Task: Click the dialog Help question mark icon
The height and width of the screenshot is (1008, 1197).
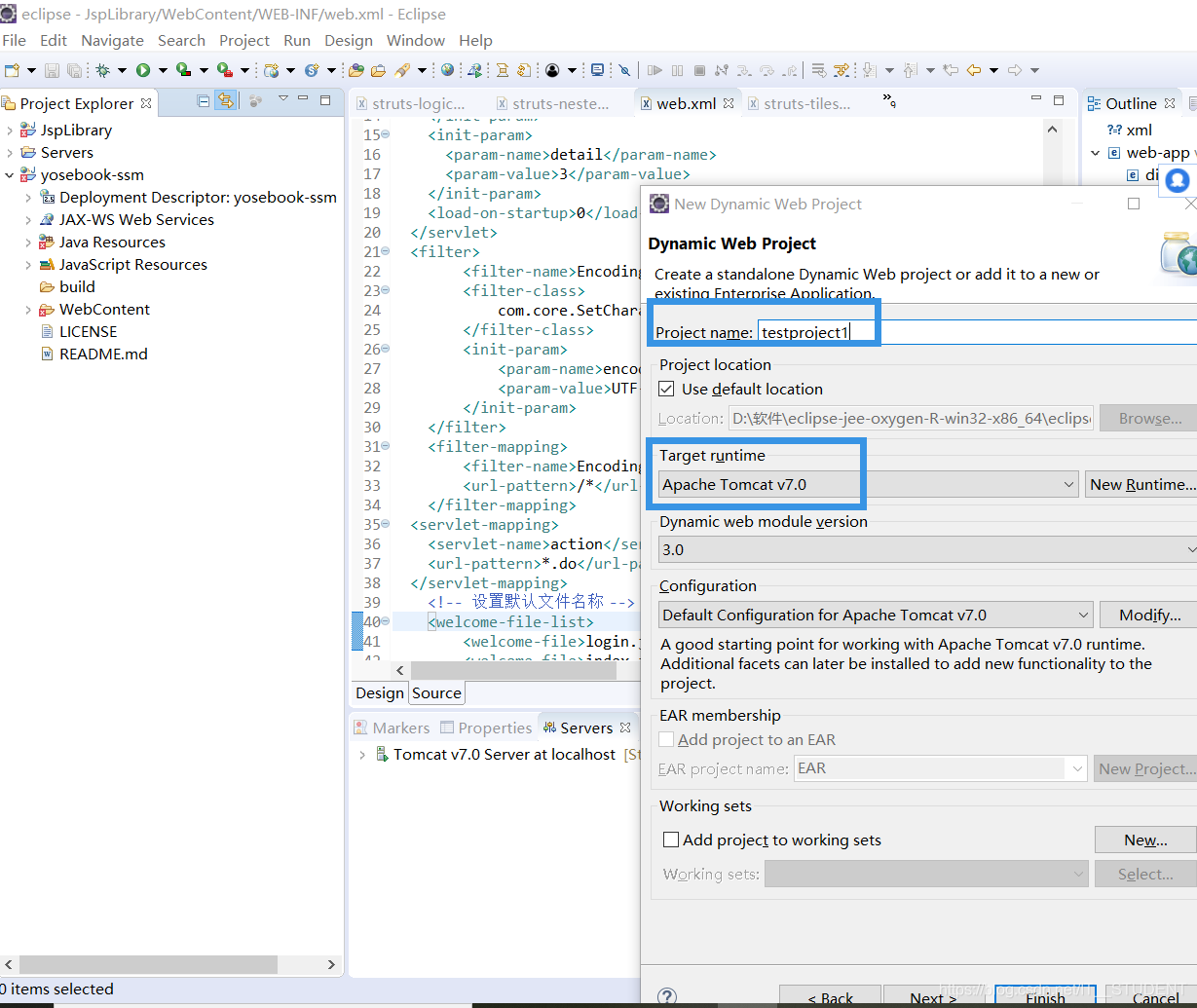Action: point(667,996)
